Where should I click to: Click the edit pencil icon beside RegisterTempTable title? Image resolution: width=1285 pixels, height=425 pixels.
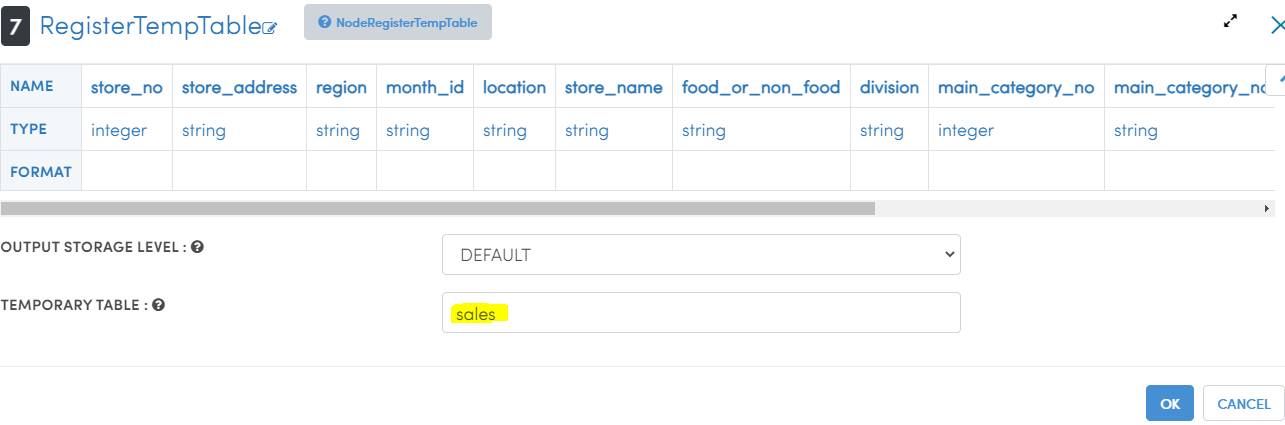click(x=269, y=29)
